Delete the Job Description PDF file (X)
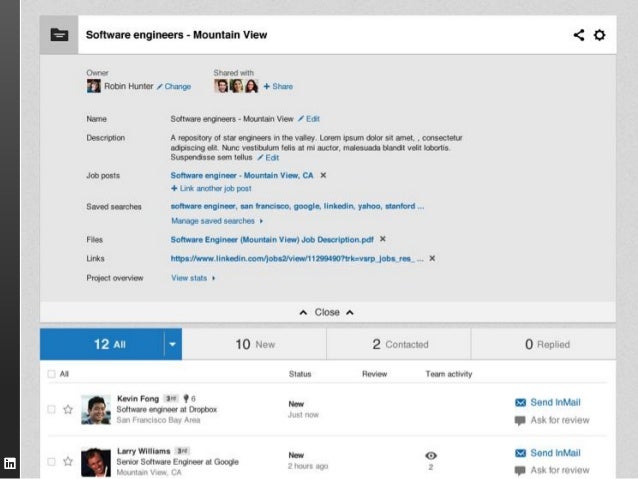638x479 pixels. pyautogui.click(x=383, y=239)
